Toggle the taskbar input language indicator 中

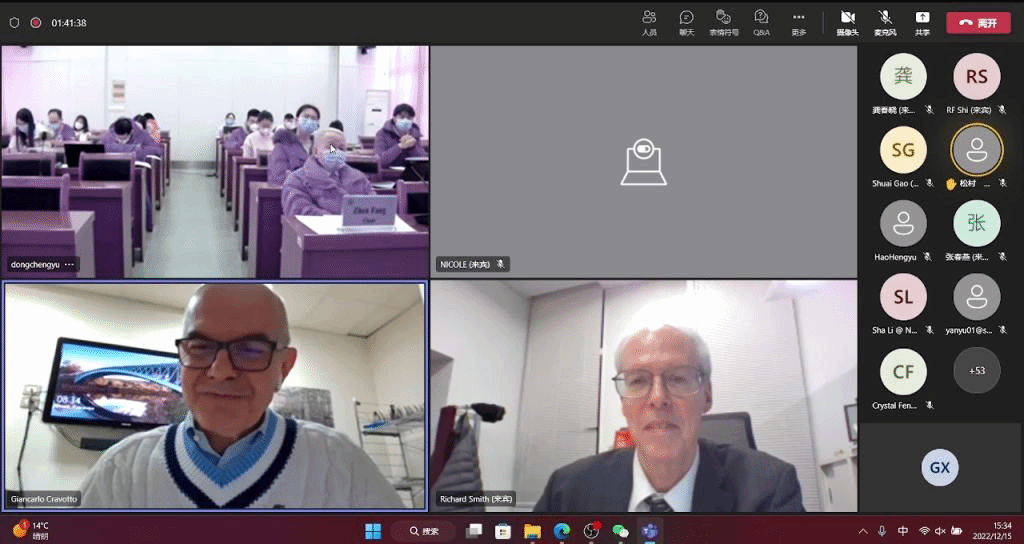903,531
